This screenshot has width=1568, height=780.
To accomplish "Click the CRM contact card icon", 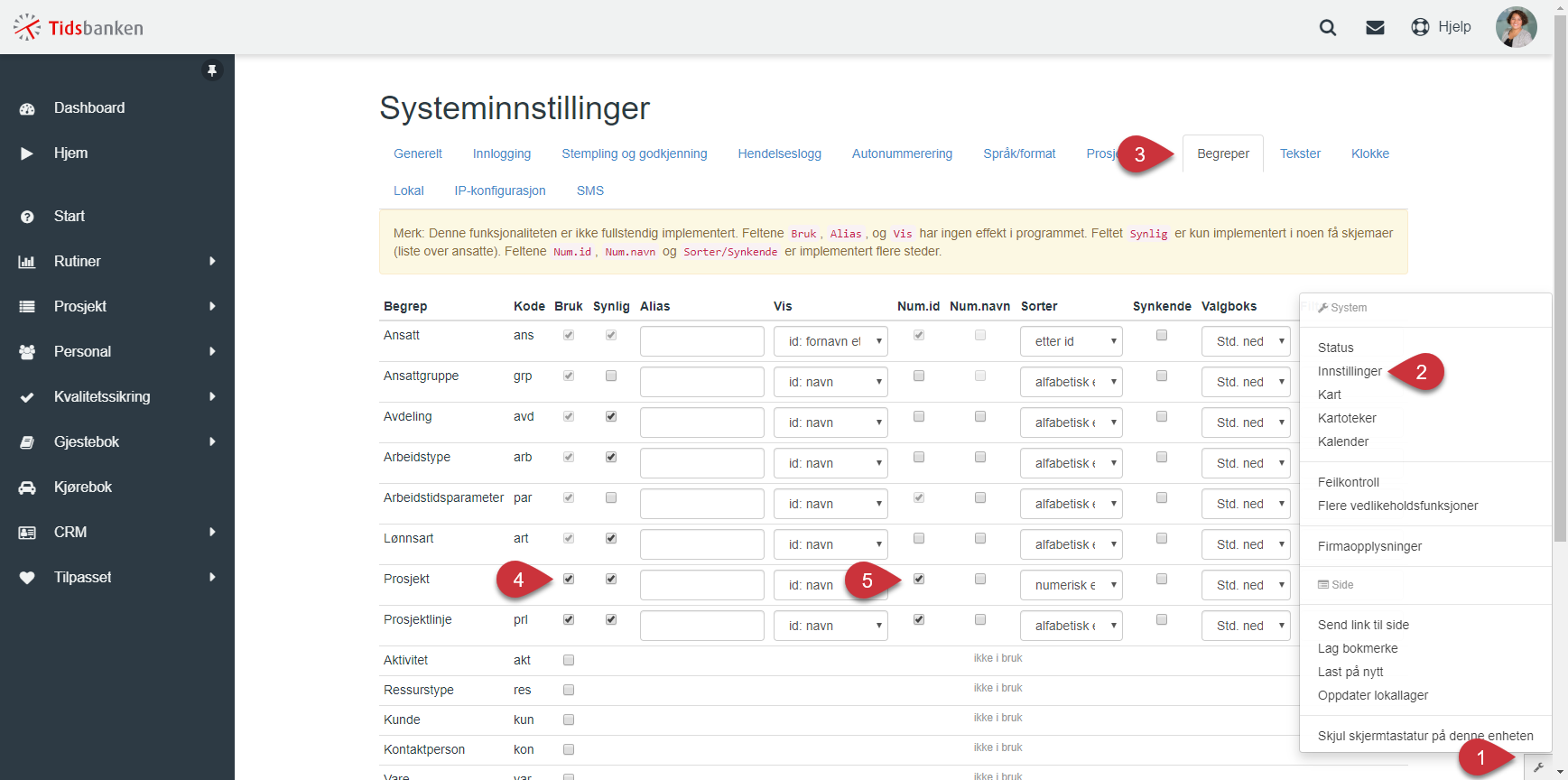I will pos(27,533).
